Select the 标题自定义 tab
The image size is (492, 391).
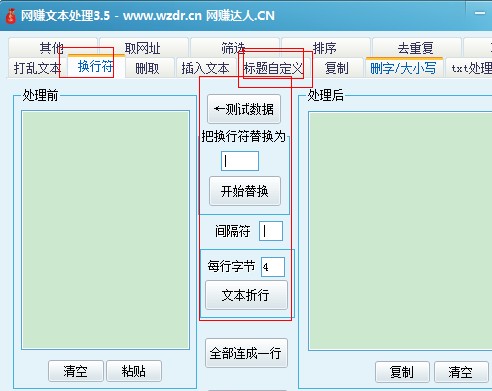point(273,68)
